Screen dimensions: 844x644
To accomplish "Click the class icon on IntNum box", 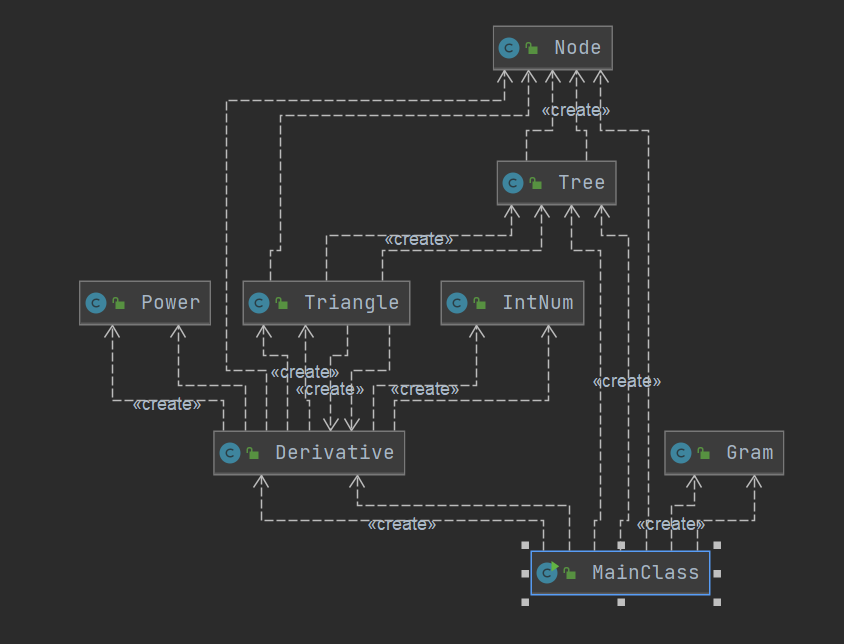I will tap(456, 303).
